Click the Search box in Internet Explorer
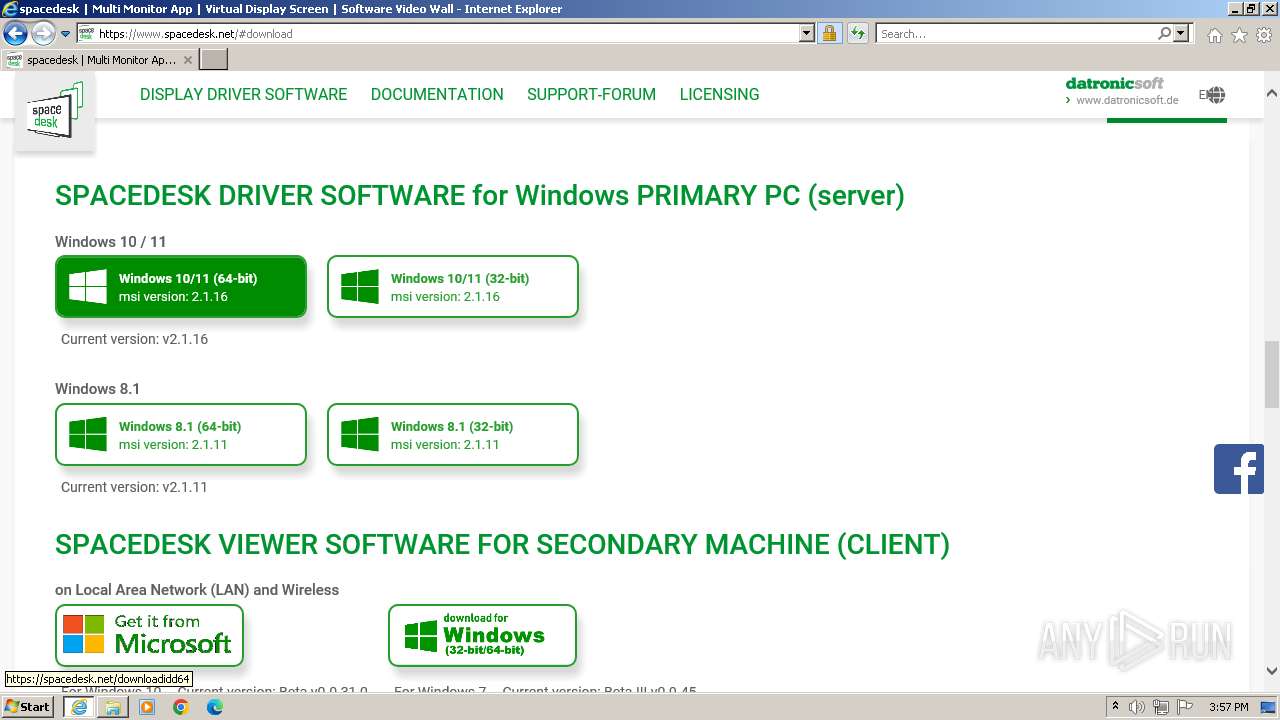This screenshot has width=1280, height=720. pyautogui.click(x=1016, y=33)
